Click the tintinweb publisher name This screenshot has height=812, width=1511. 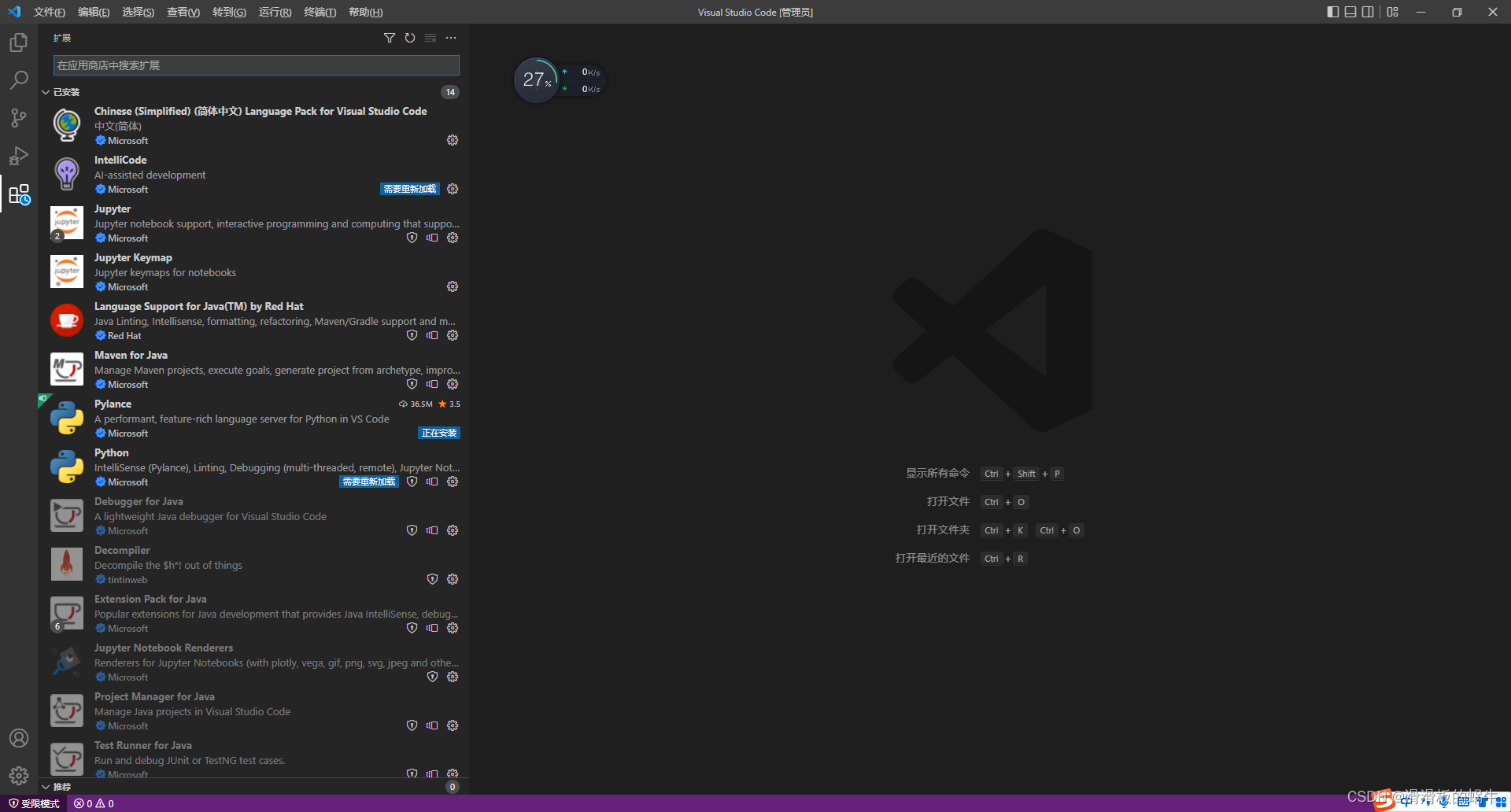(127, 580)
